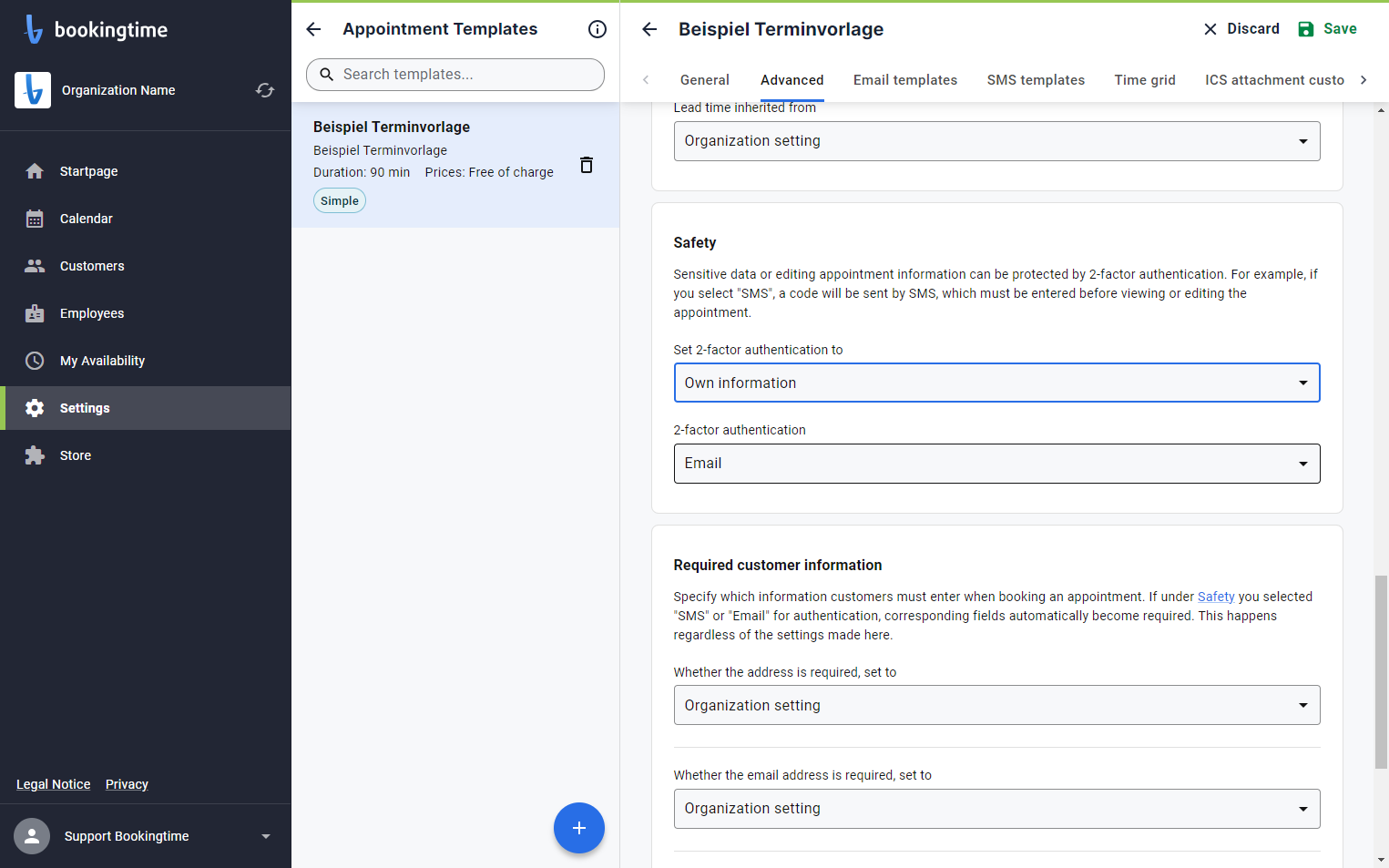
Task: Switch to Email templates tab
Action: point(905,80)
